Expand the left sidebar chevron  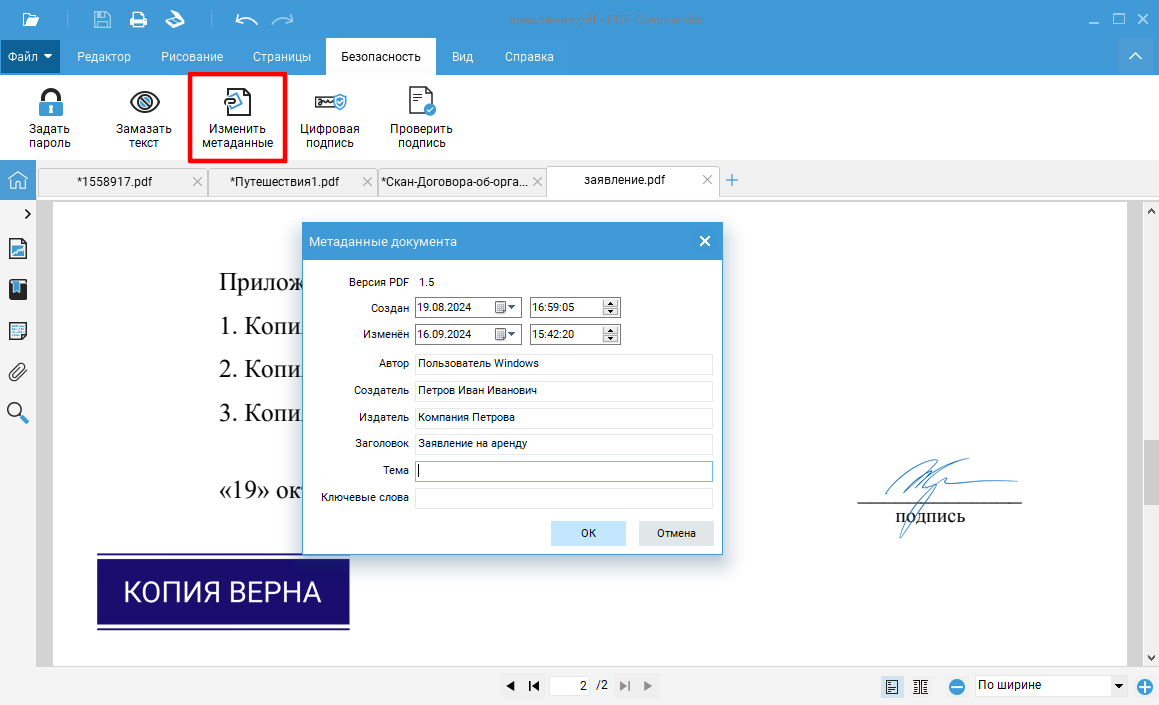point(27,214)
